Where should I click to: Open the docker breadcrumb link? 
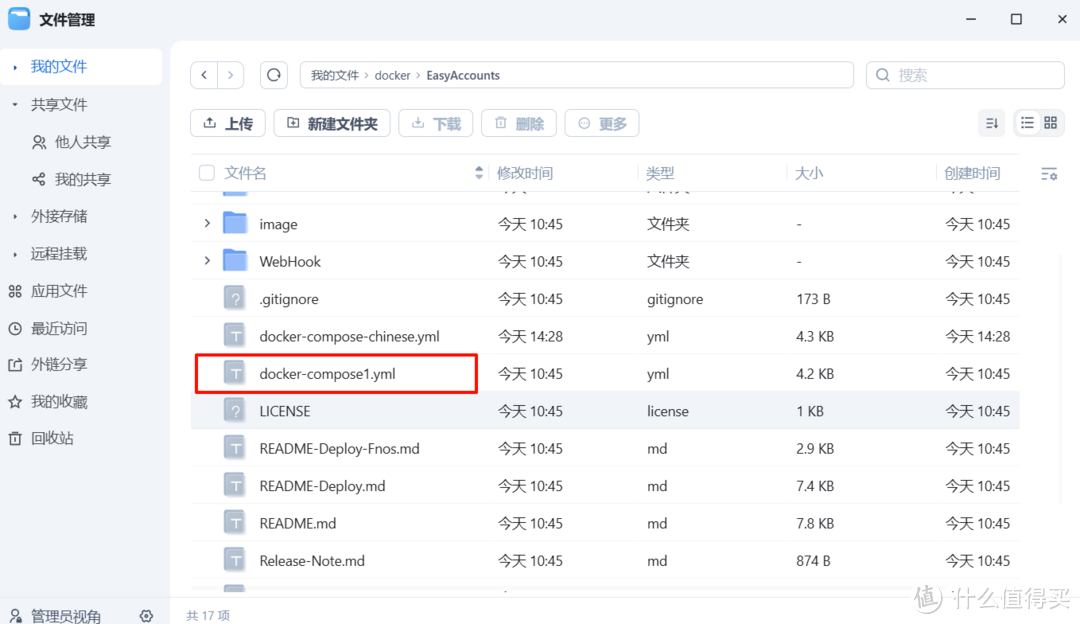click(x=393, y=75)
